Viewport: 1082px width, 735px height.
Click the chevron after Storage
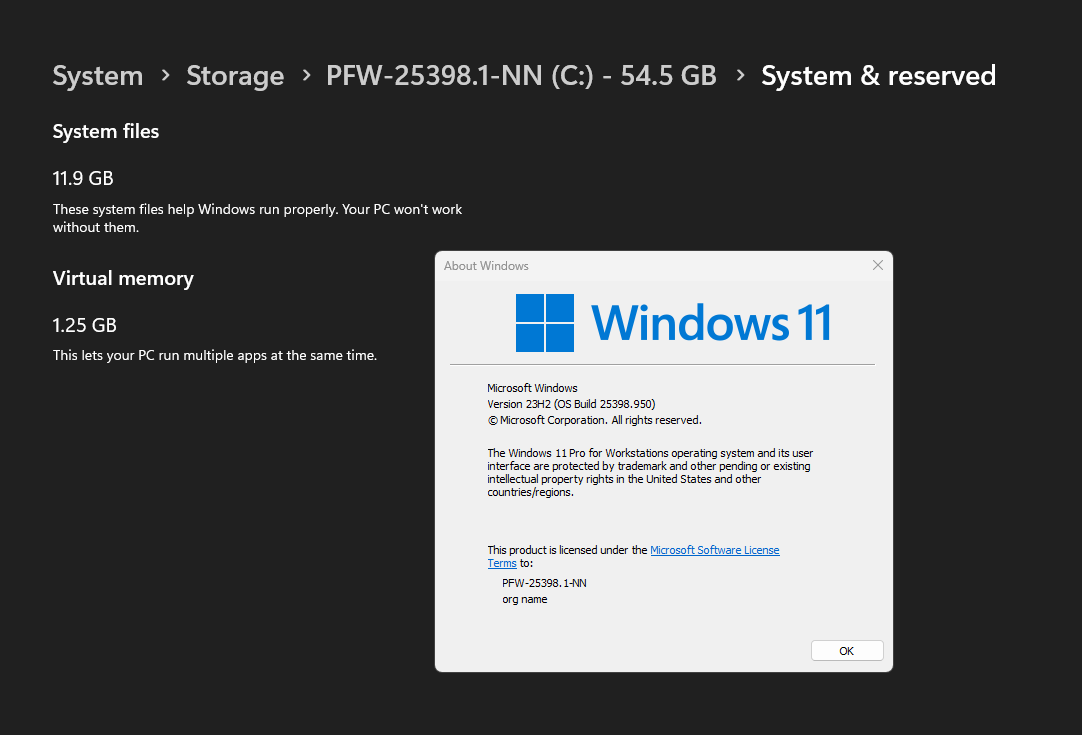click(x=306, y=75)
